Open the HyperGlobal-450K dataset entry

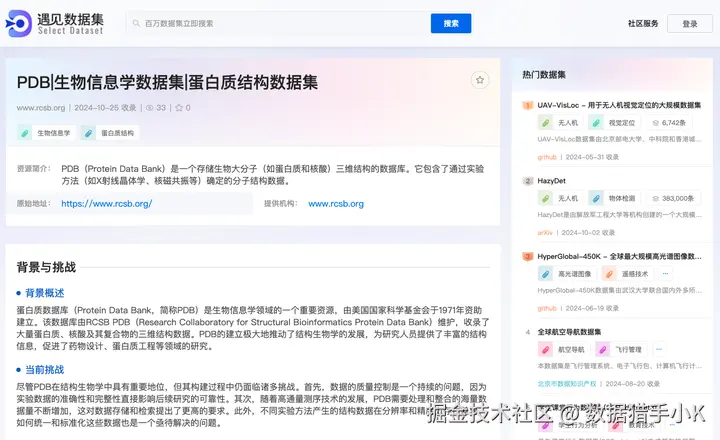[619, 256]
